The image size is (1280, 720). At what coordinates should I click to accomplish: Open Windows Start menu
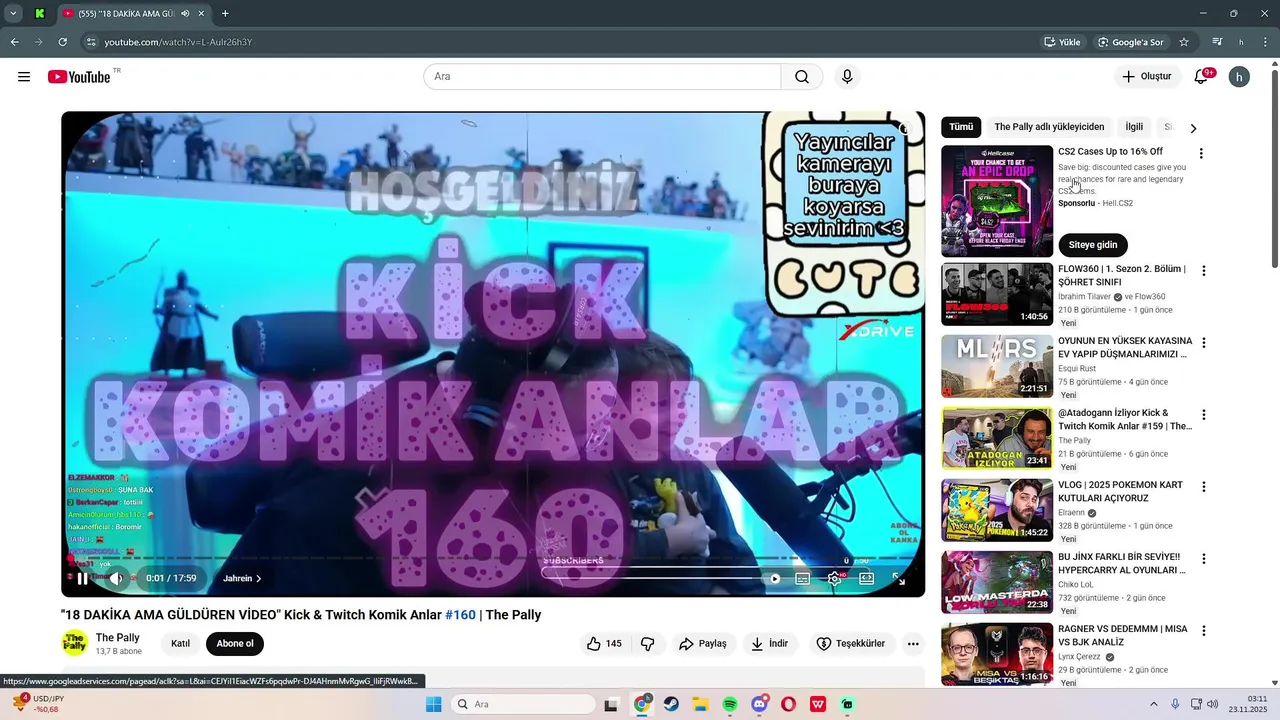pos(433,704)
